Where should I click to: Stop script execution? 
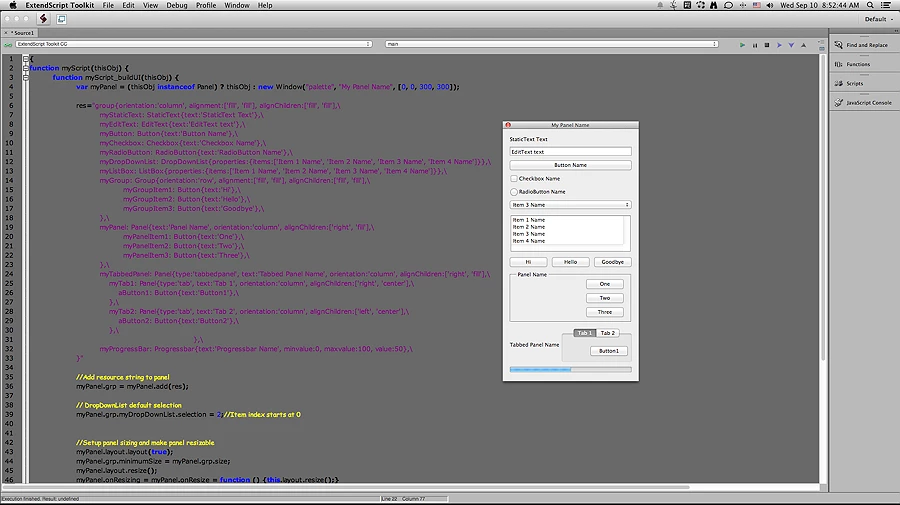[767, 45]
